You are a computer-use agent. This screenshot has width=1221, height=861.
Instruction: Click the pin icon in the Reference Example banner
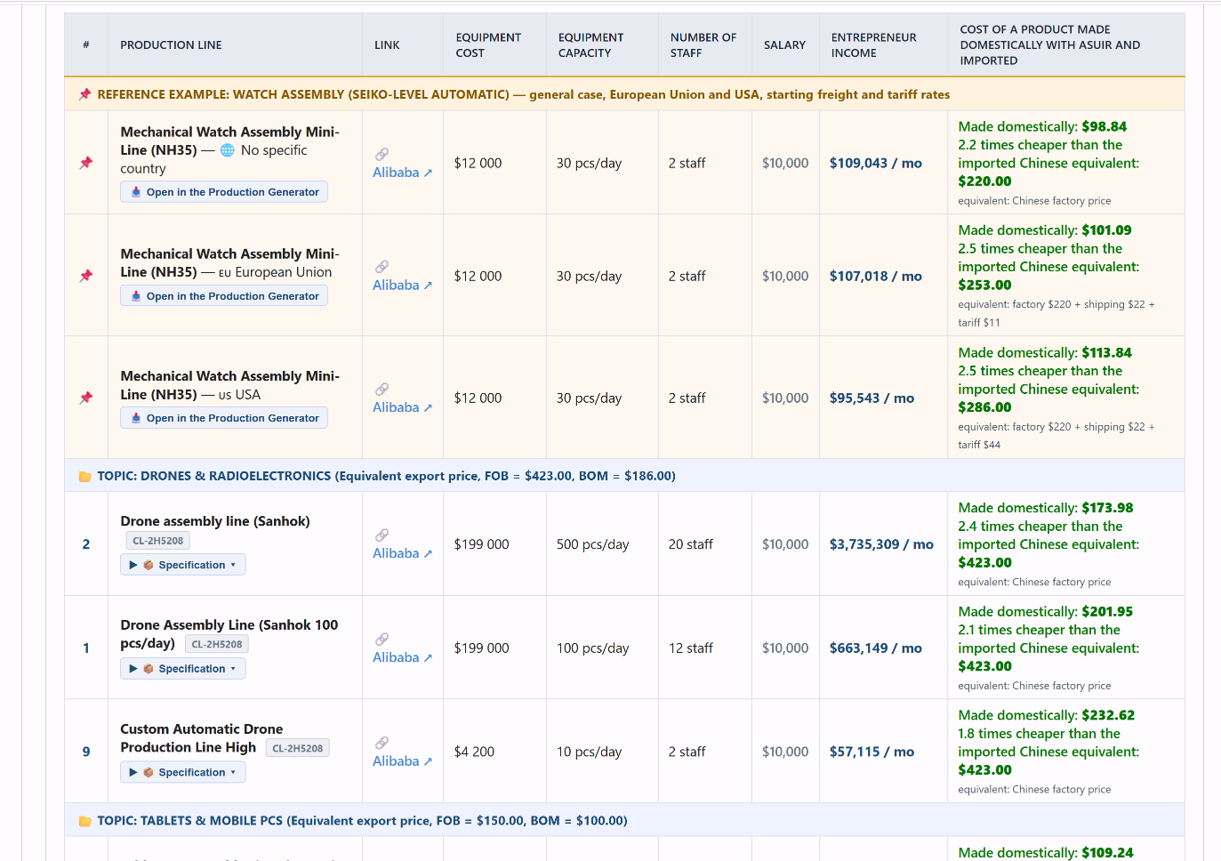[85, 95]
